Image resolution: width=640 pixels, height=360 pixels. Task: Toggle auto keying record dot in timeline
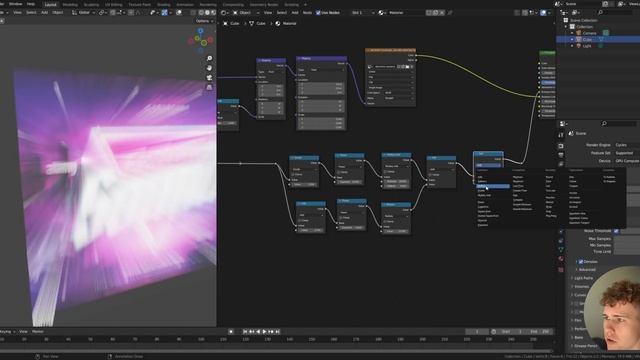[x=231, y=332]
